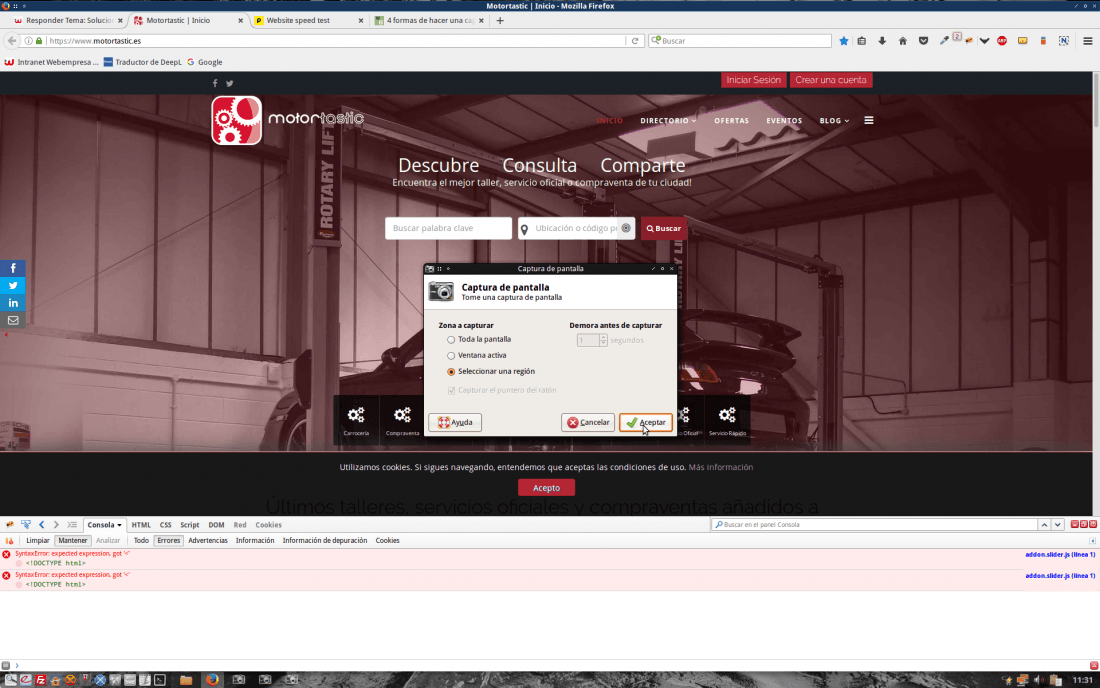
Task: Save page to Pocket icon
Action: coord(923,41)
